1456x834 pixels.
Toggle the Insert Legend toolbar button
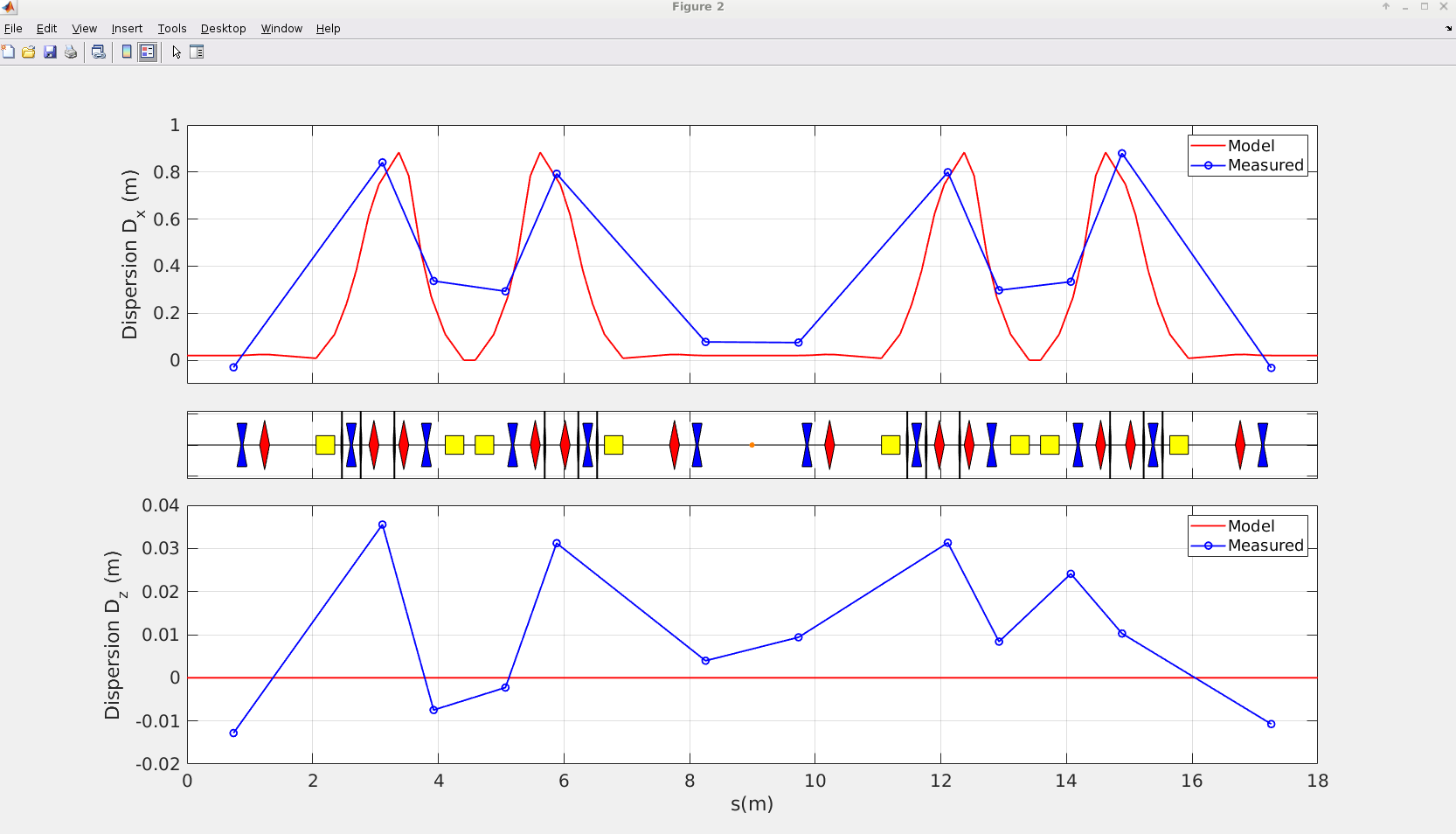pyautogui.click(x=148, y=52)
